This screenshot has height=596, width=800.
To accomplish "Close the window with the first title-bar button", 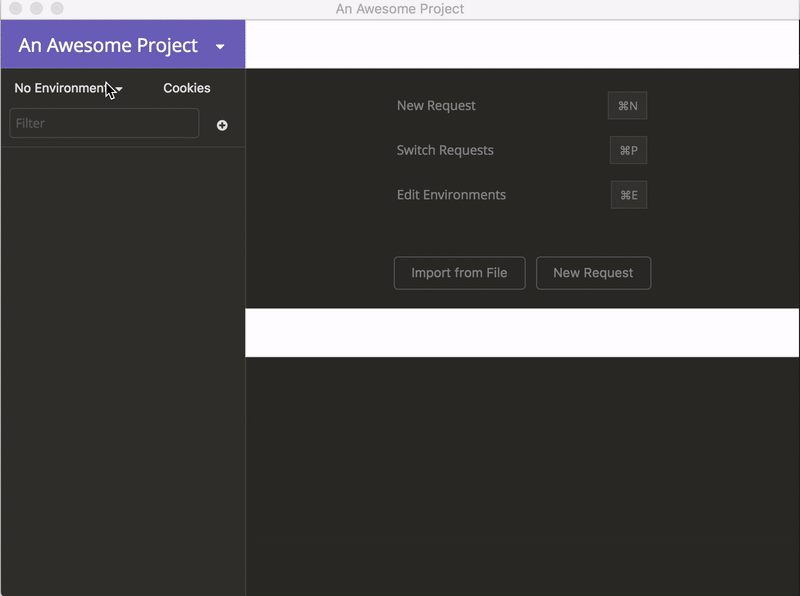I will click(16, 8).
